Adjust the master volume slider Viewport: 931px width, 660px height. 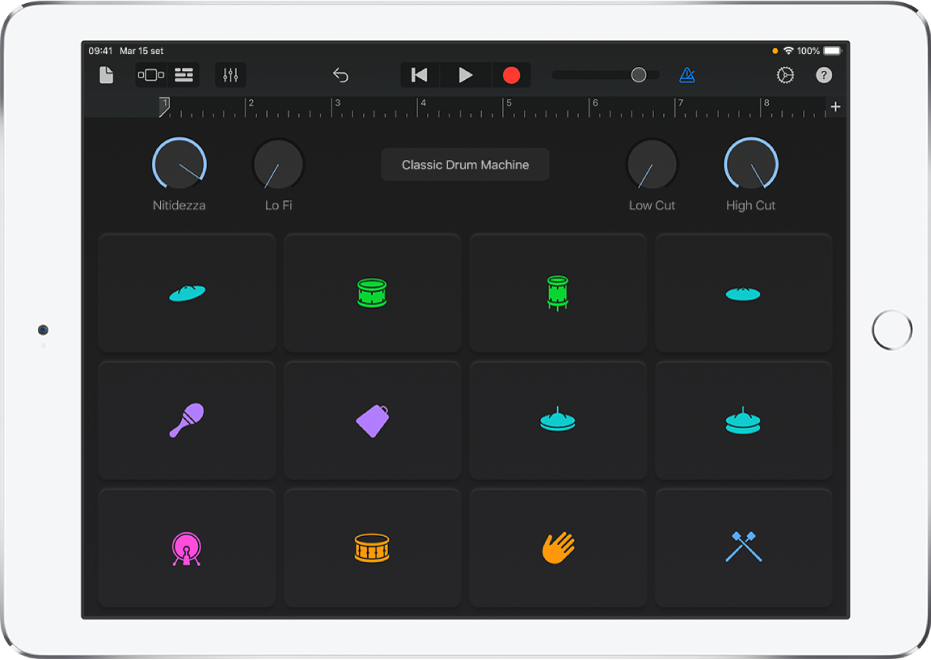point(638,74)
